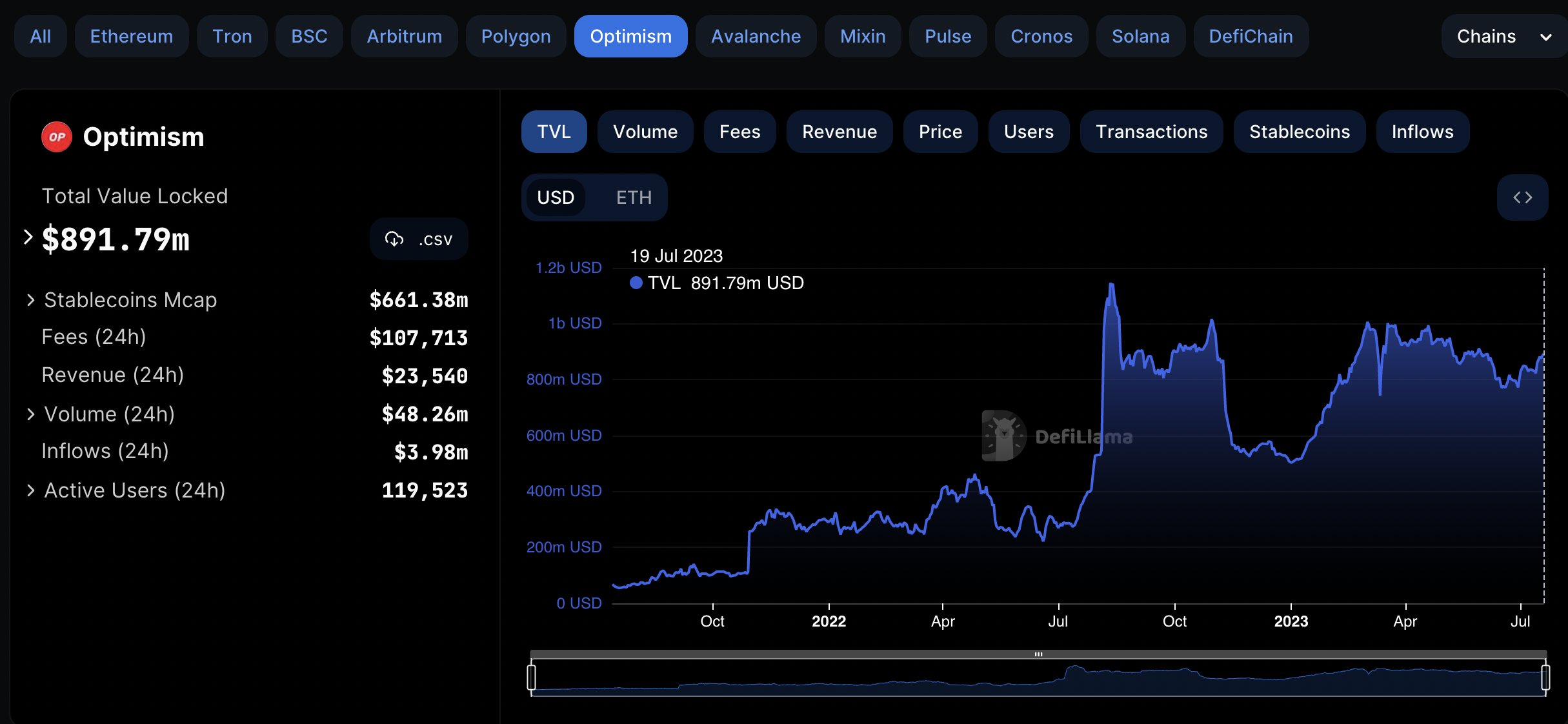Expand the Volume (24h) row
Image resolution: width=1568 pixels, height=724 pixels.
[30, 414]
